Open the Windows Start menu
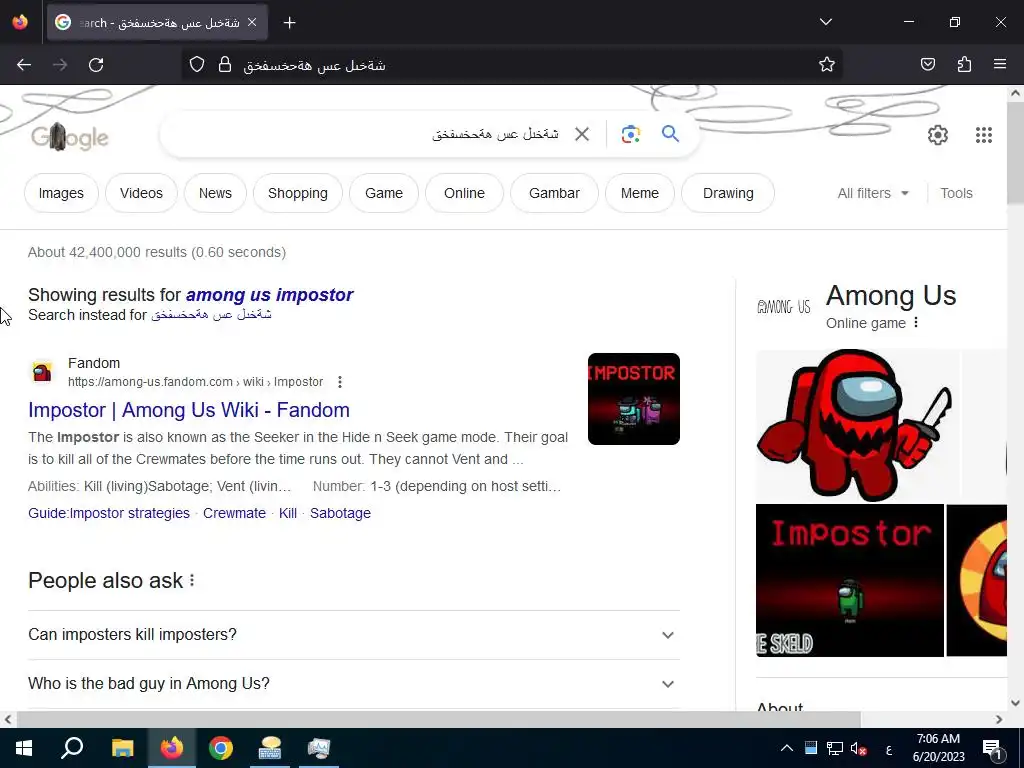The height and width of the screenshot is (768, 1024). click(24, 748)
